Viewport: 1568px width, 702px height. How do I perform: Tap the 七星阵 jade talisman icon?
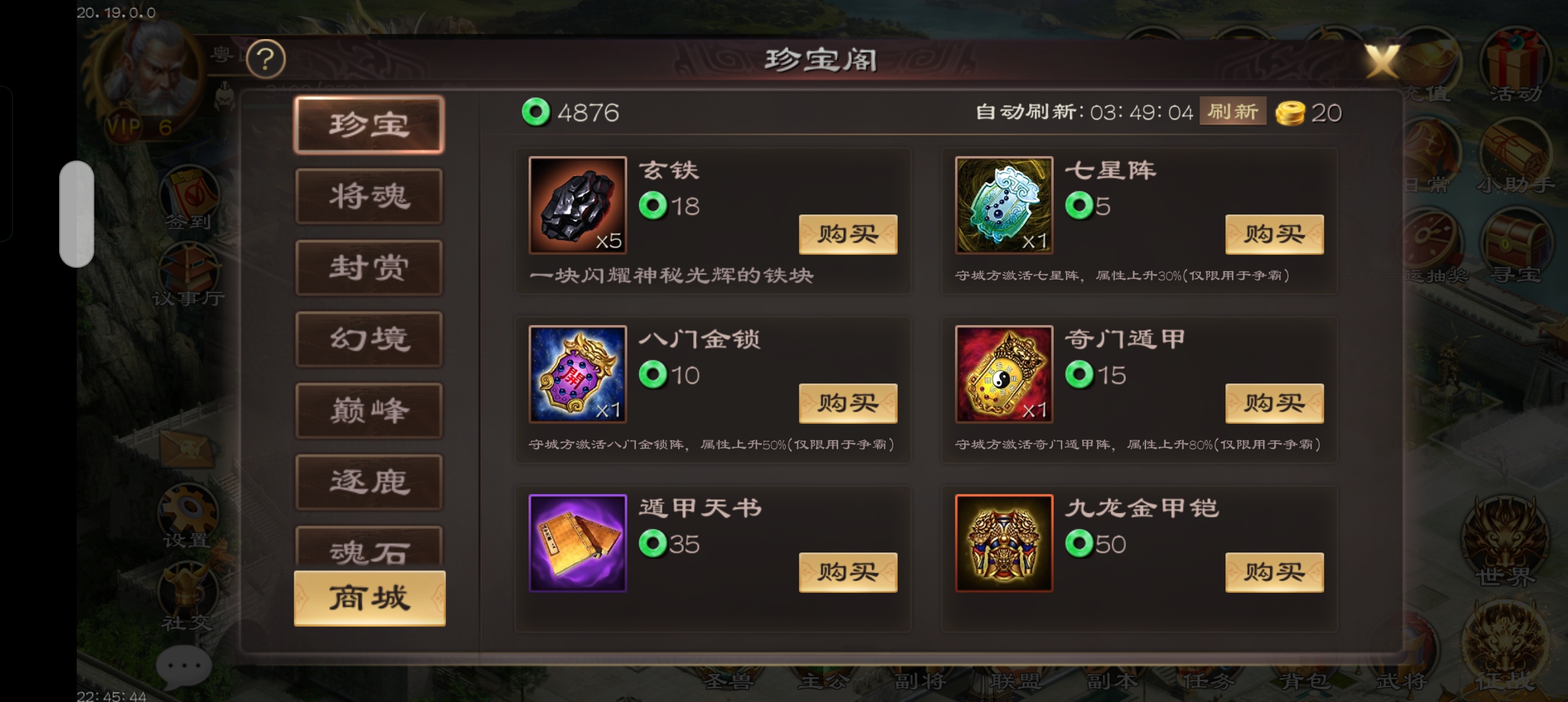point(1004,205)
